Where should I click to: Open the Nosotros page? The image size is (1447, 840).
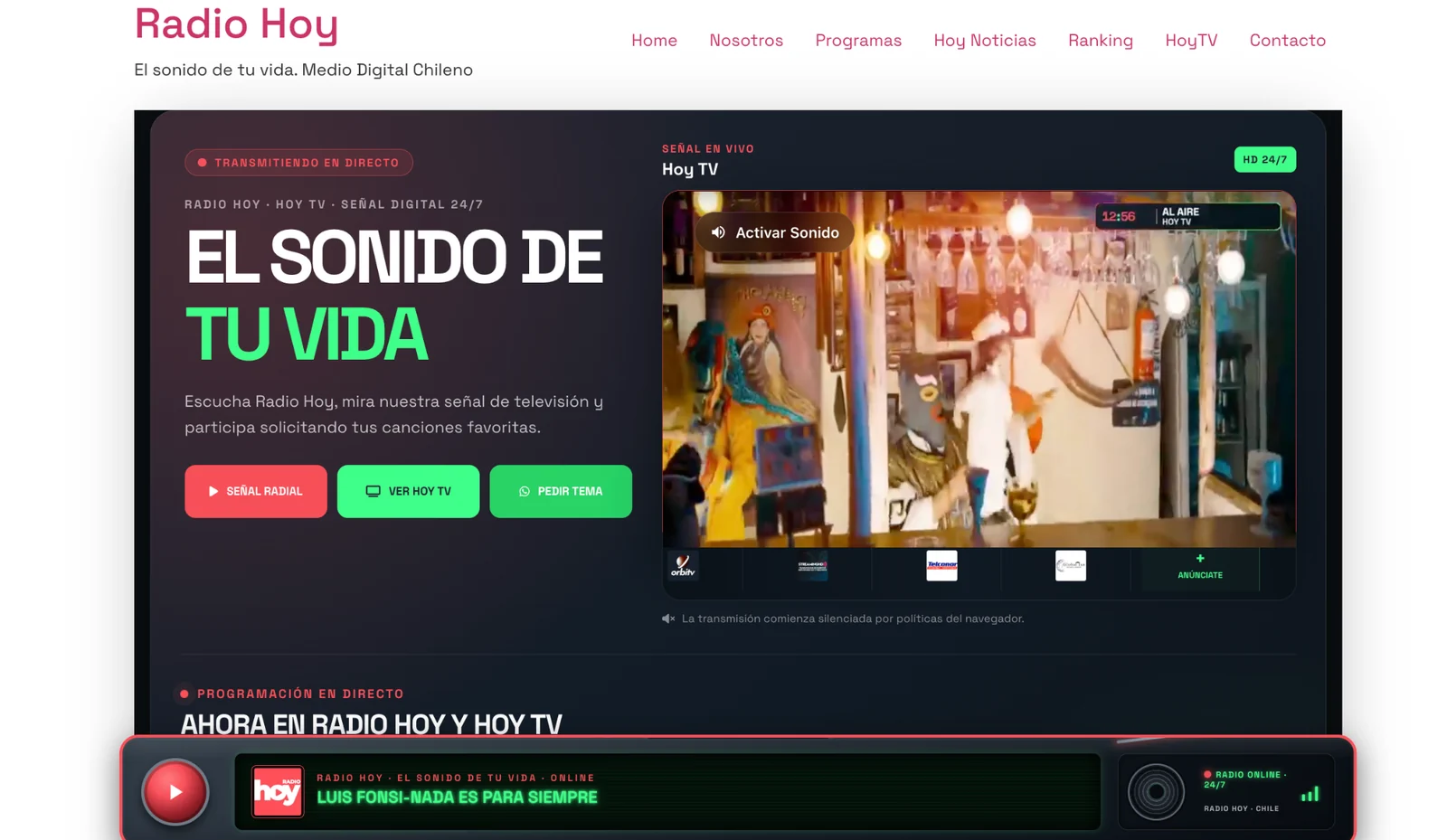[746, 40]
